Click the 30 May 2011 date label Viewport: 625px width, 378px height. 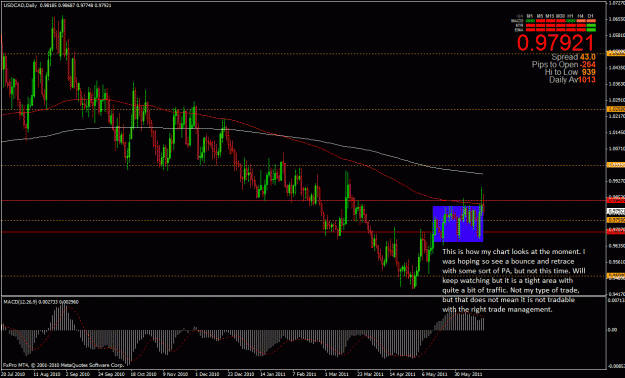pos(468,374)
